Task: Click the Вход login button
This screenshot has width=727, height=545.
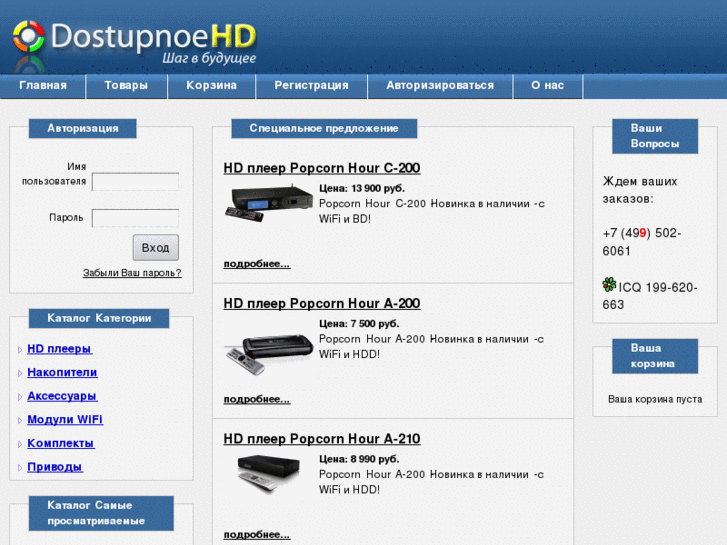Action: click(x=156, y=248)
